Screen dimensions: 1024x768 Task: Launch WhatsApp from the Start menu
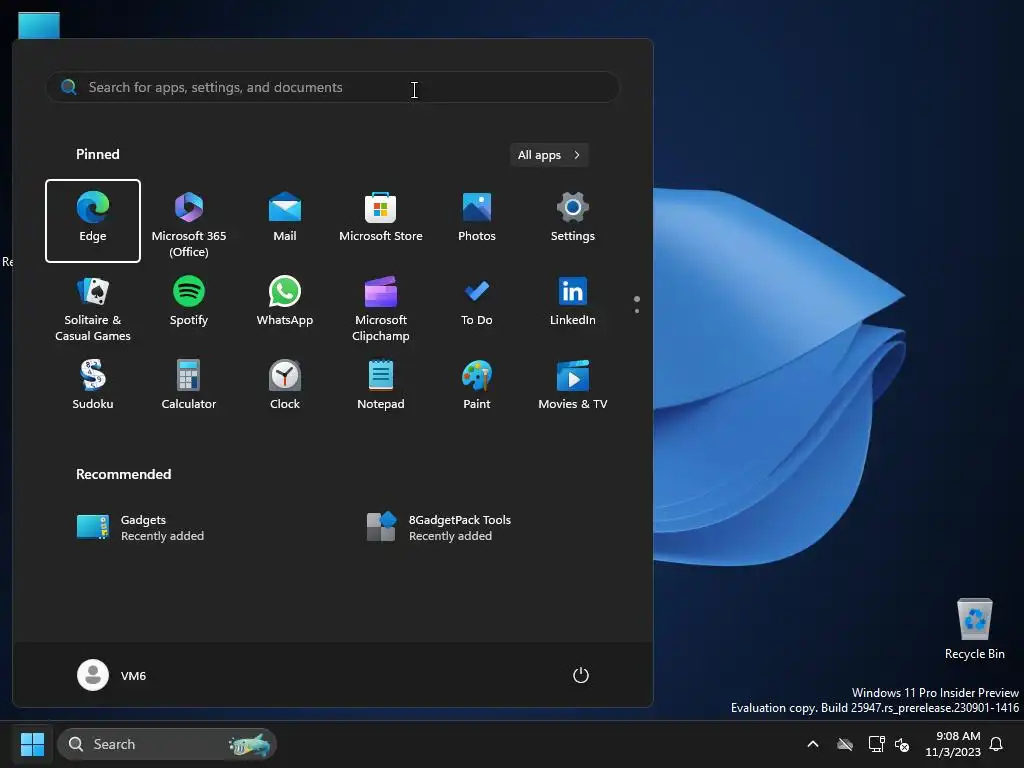[x=285, y=306]
